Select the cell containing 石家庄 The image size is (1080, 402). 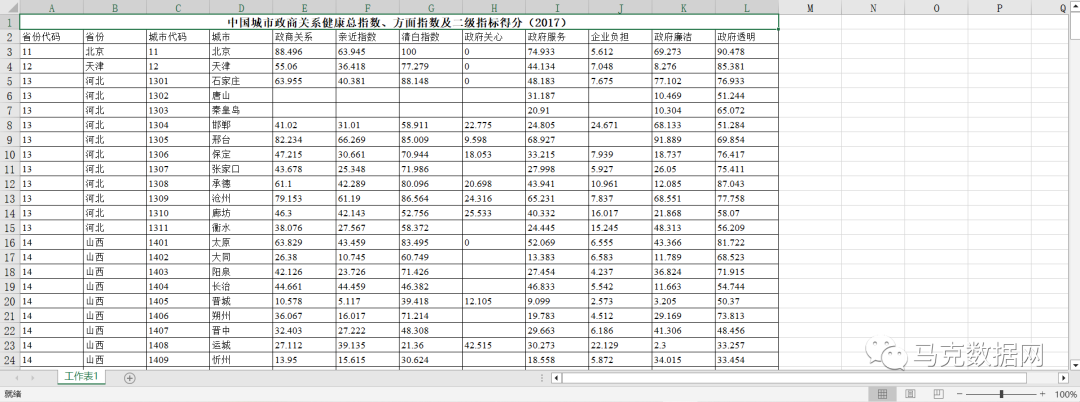pos(241,81)
